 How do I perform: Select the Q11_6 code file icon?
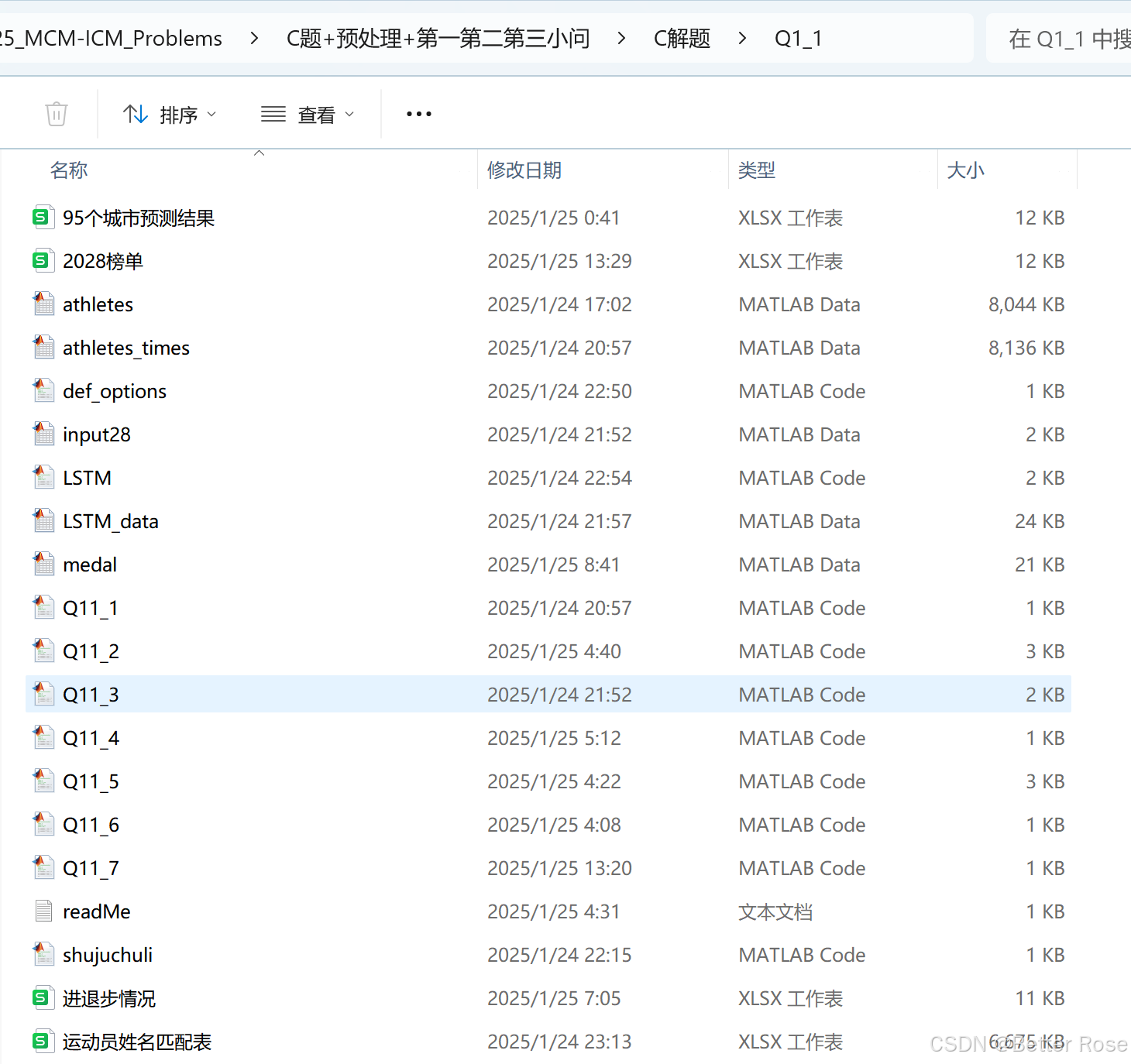click(x=43, y=825)
